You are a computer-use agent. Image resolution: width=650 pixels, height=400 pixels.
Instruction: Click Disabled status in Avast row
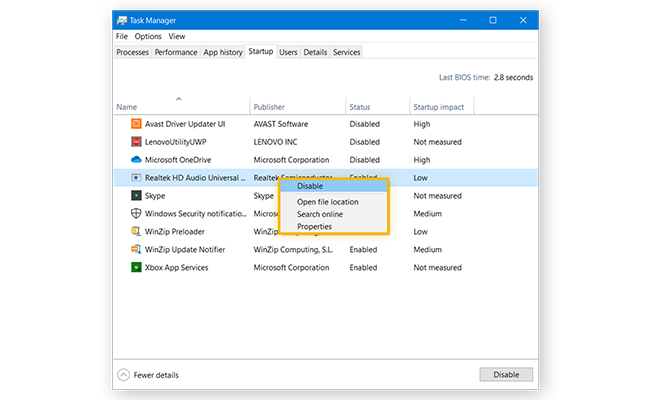364,124
